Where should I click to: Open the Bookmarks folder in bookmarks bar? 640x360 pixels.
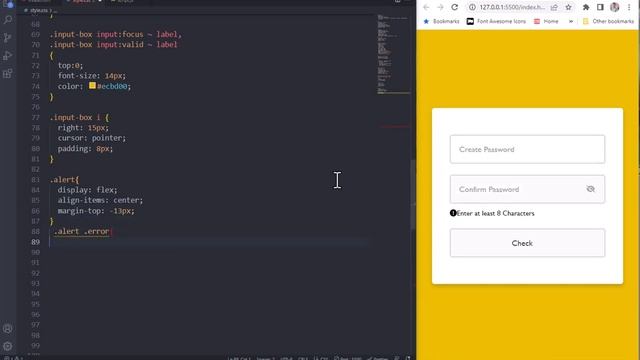click(x=441, y=21)
